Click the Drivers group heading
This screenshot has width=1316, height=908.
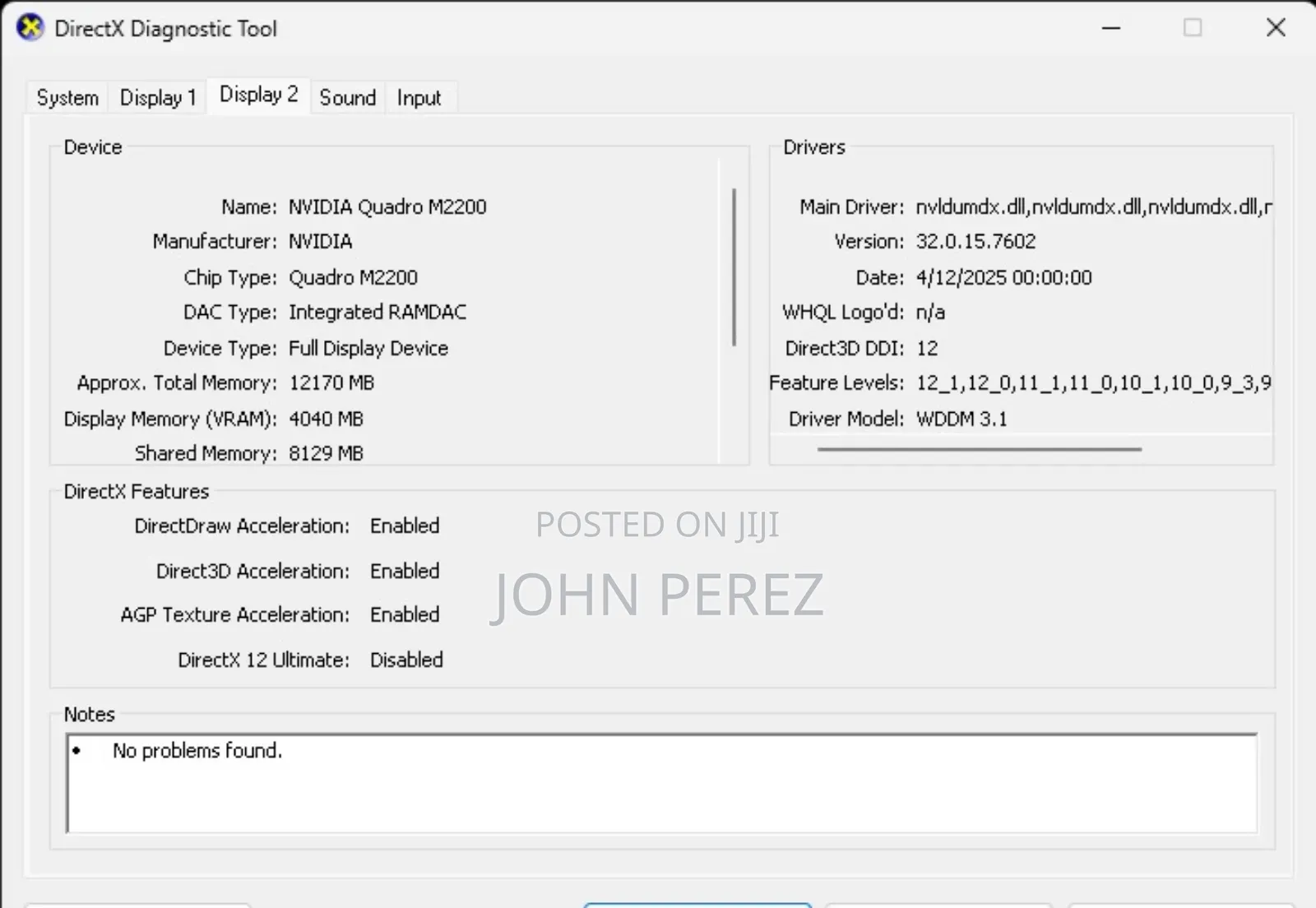814,147
